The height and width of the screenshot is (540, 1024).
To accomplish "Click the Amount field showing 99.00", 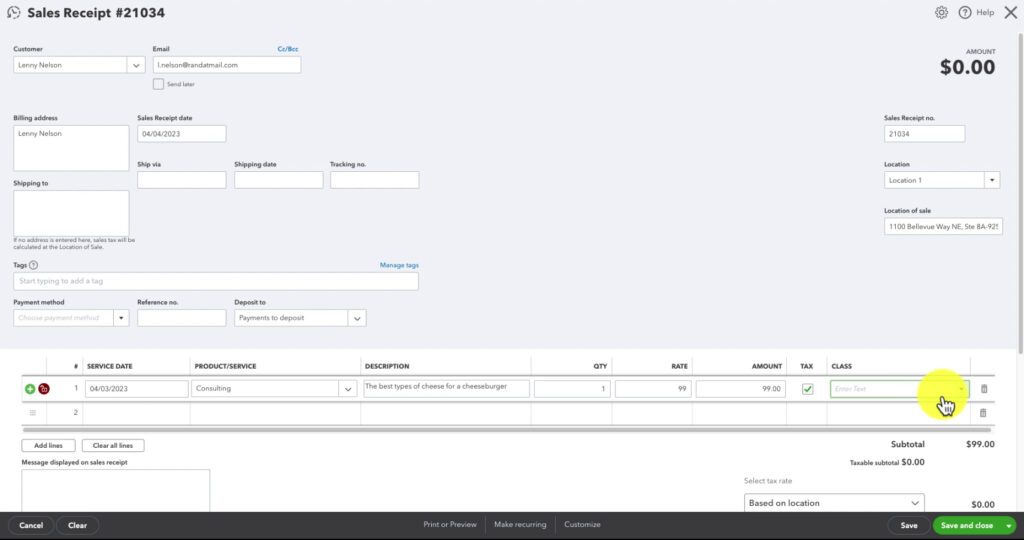I will pos(741,389).
